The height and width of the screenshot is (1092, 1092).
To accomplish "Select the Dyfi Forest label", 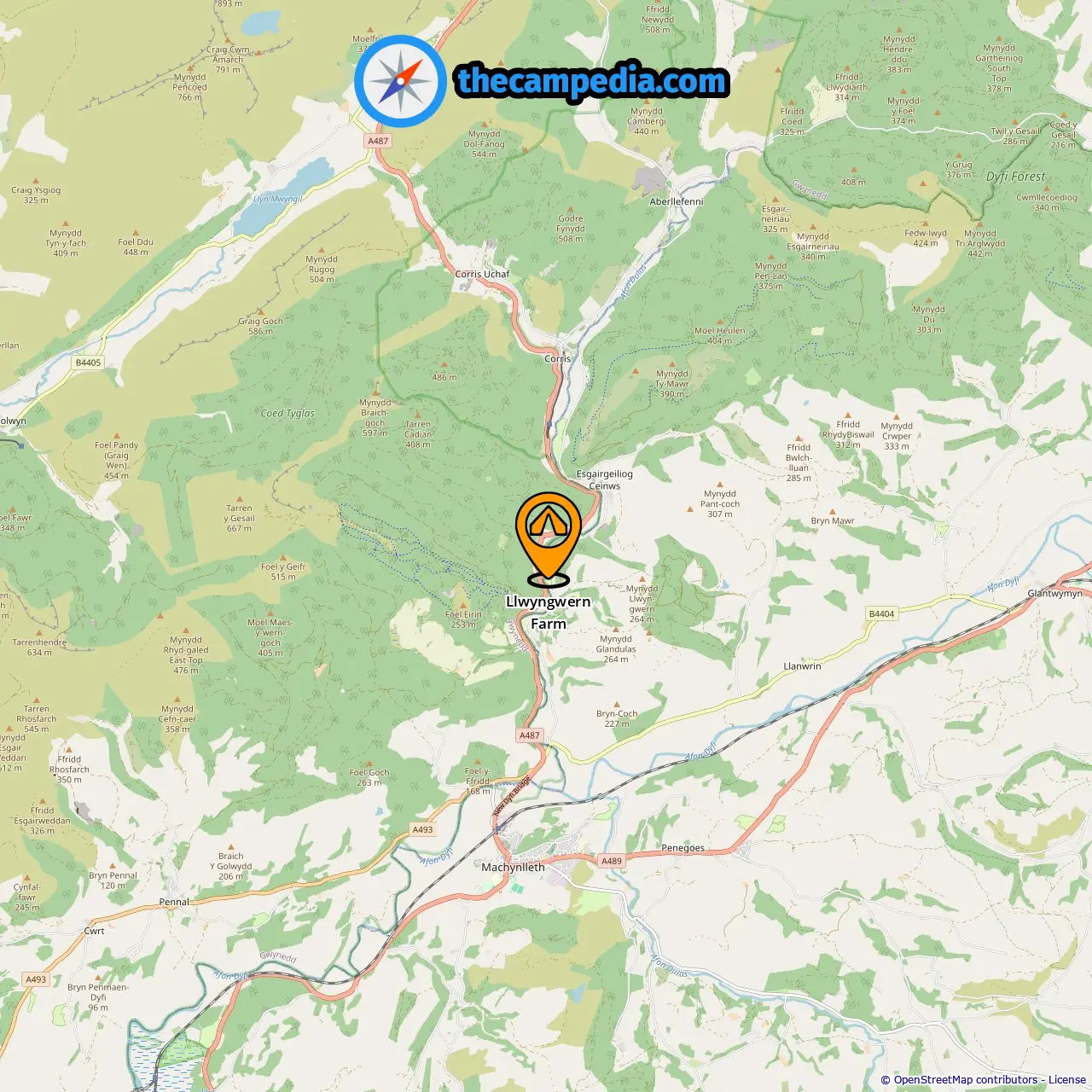I will pos(1015,177).
